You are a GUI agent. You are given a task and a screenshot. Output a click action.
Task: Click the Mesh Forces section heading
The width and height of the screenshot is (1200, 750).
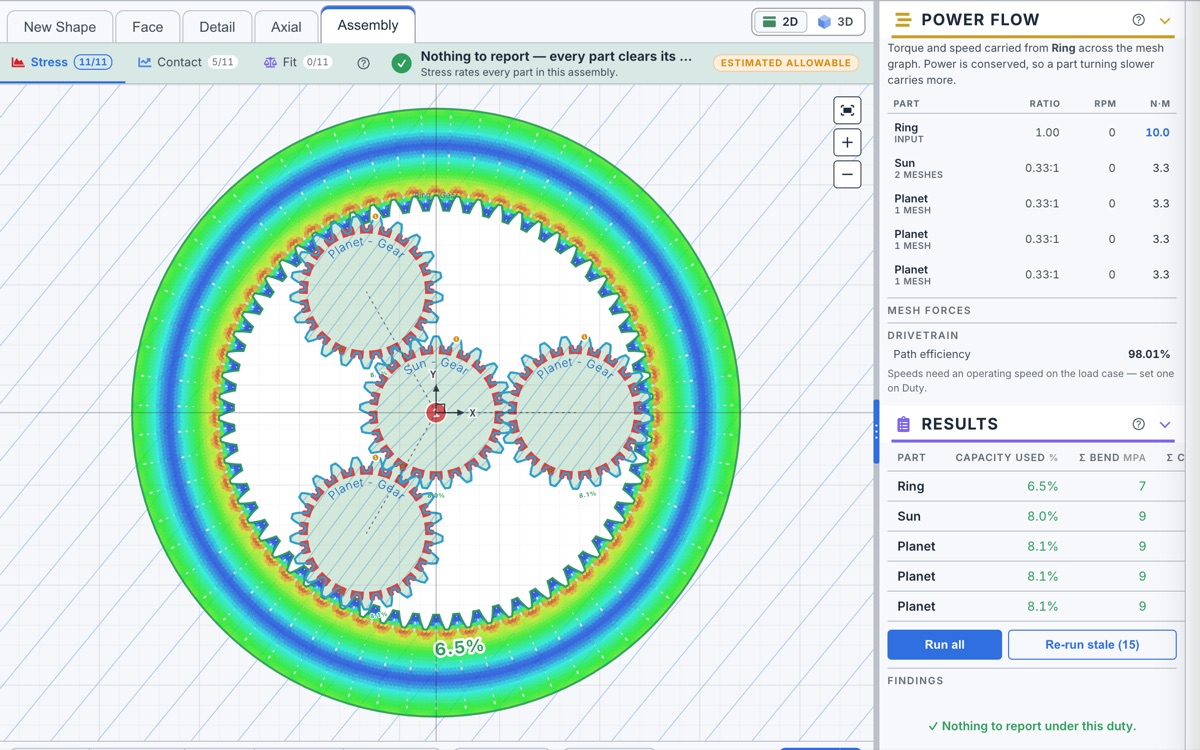929,311
